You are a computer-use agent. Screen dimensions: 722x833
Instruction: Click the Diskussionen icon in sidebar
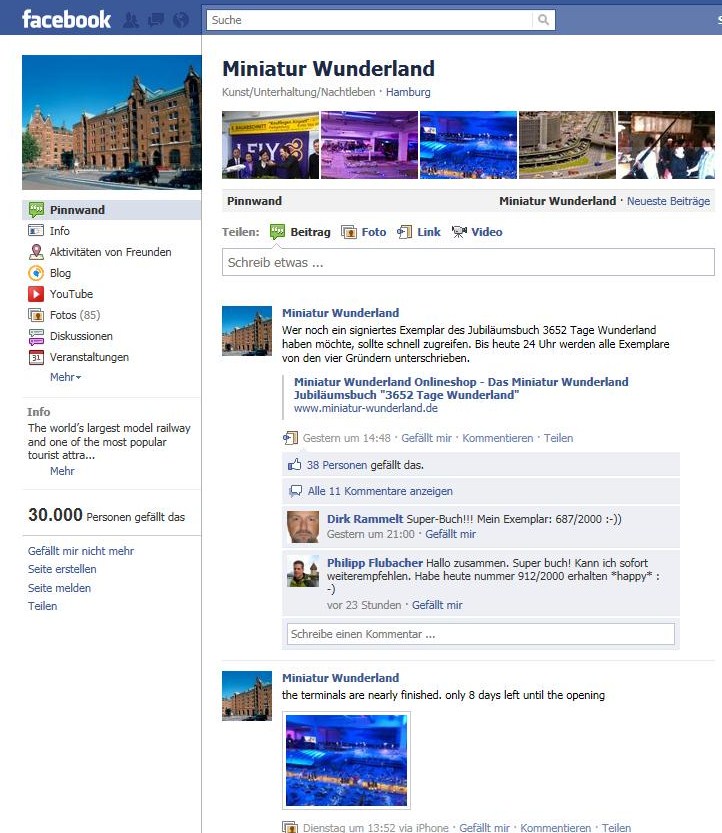(36, 336)
